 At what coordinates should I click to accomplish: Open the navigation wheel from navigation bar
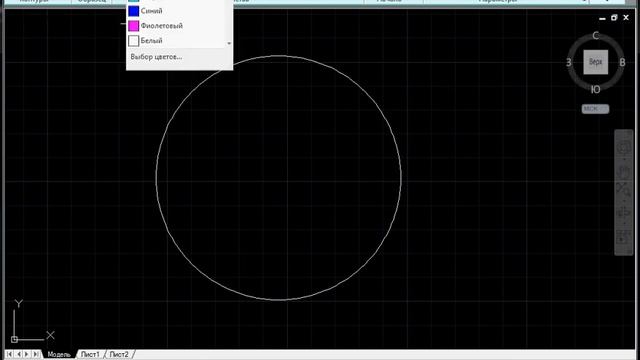tap(624, 147)
